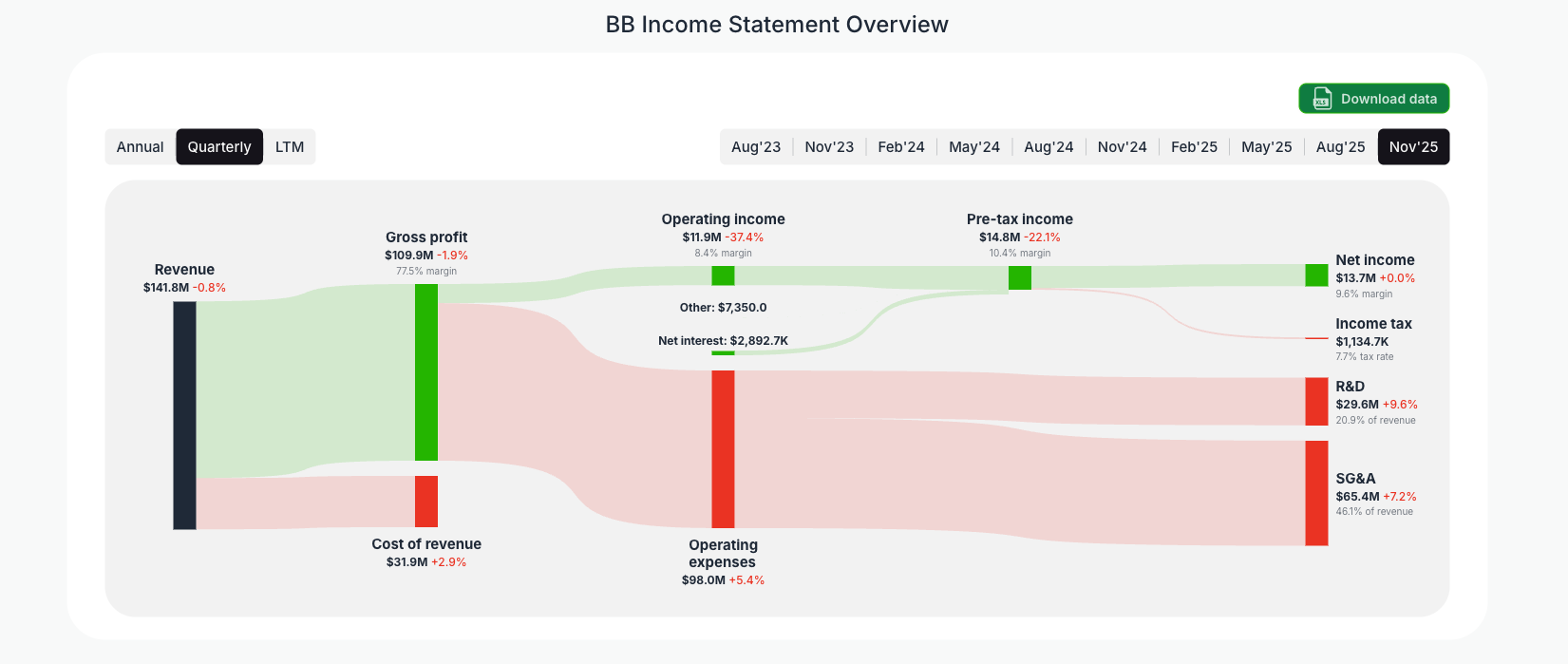The width and height of the screenshot is (1568, 664).
Task: Switch to the May'24 quarter
Action: [x=974, y=146]
